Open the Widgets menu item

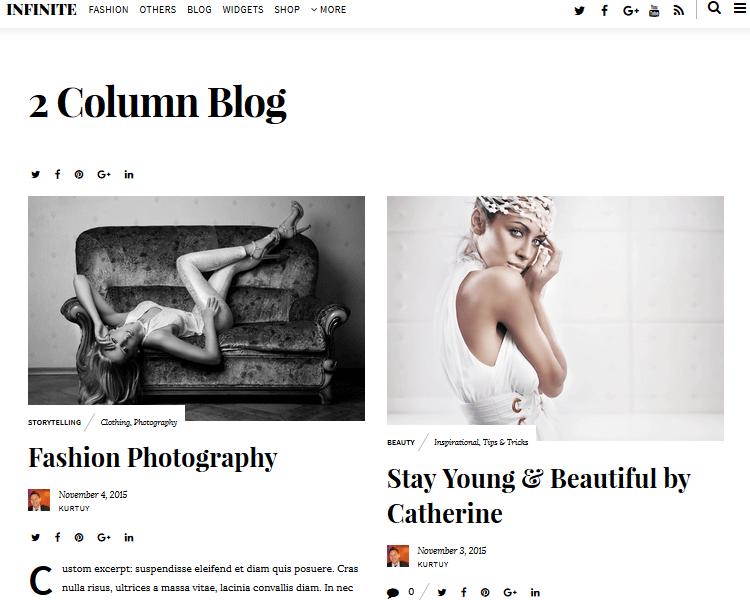click(x=243, y=10)
